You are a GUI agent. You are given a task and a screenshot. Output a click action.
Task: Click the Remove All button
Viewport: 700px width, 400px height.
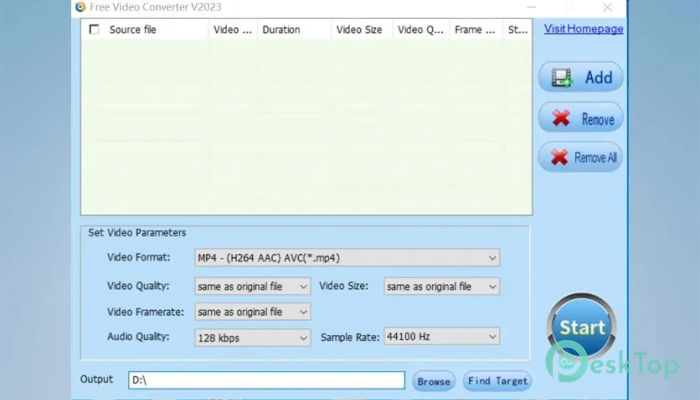(x=580, y=157)
